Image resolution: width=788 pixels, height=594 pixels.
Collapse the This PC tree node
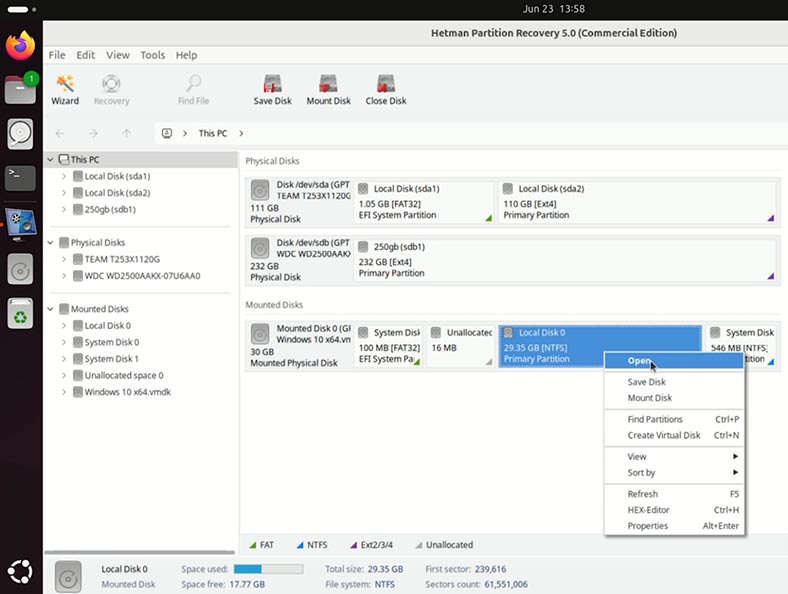coord(50,159)
